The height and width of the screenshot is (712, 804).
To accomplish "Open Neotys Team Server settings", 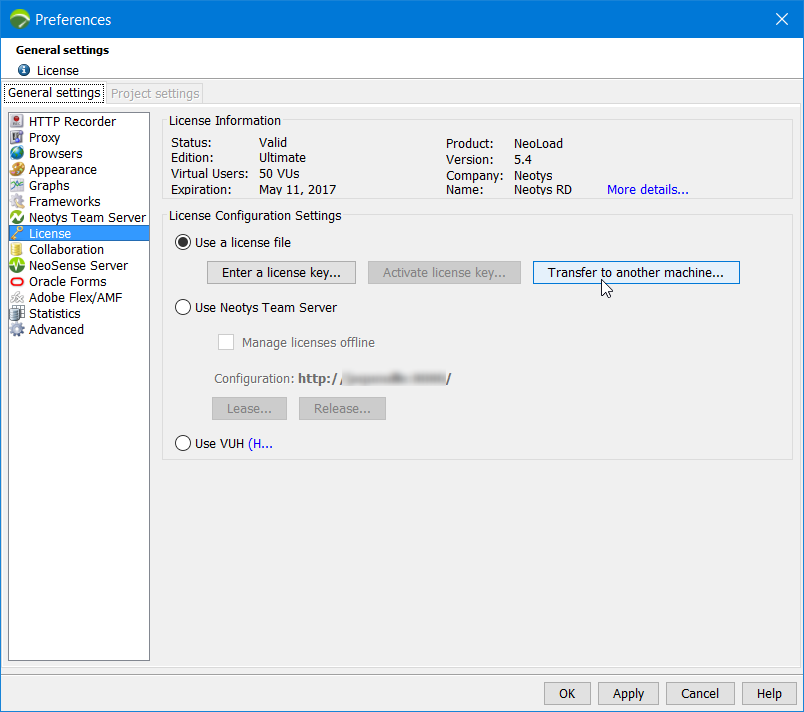I will pyautogui.click(x=78, y=217).
